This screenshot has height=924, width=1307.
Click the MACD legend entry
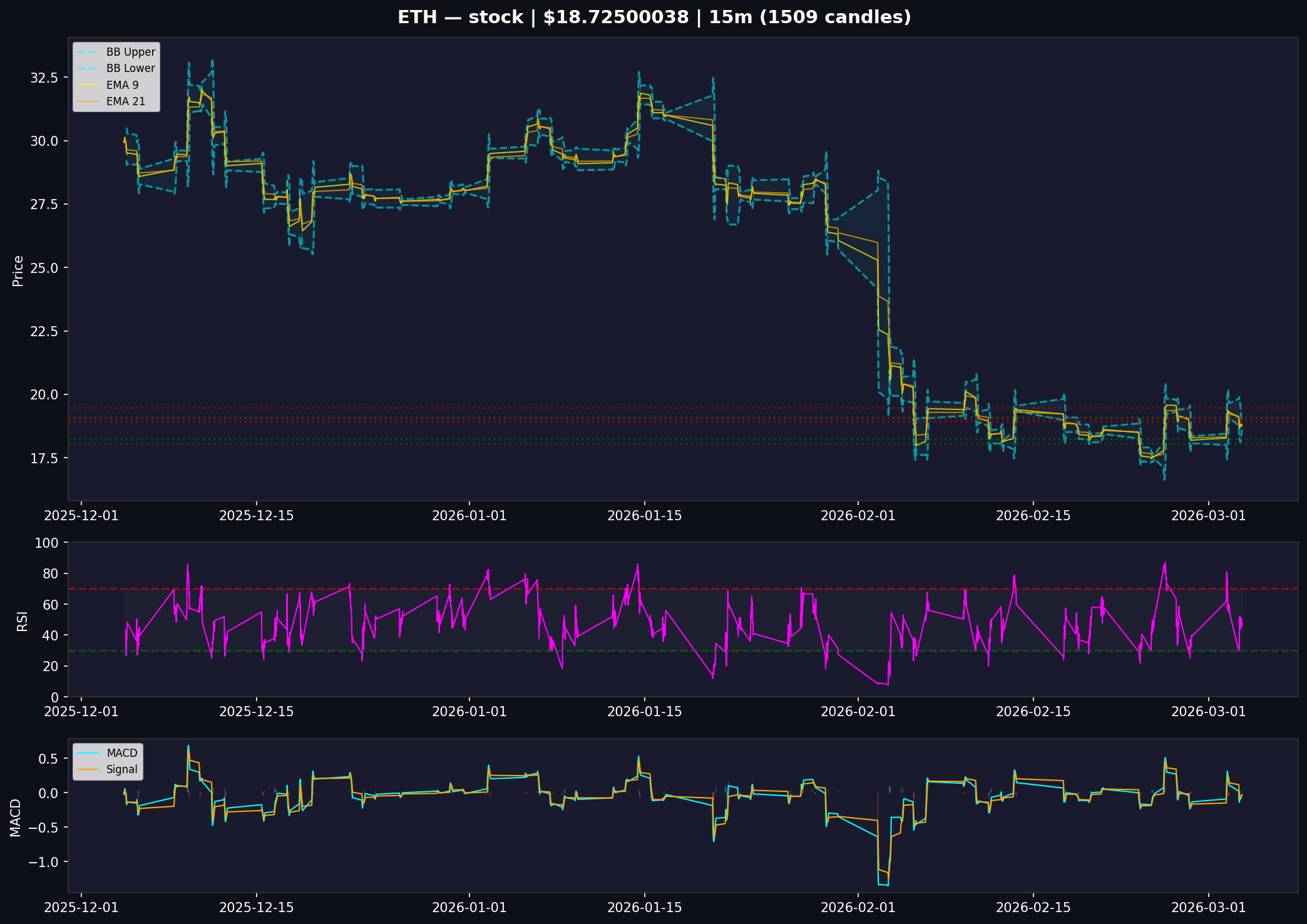121,753
